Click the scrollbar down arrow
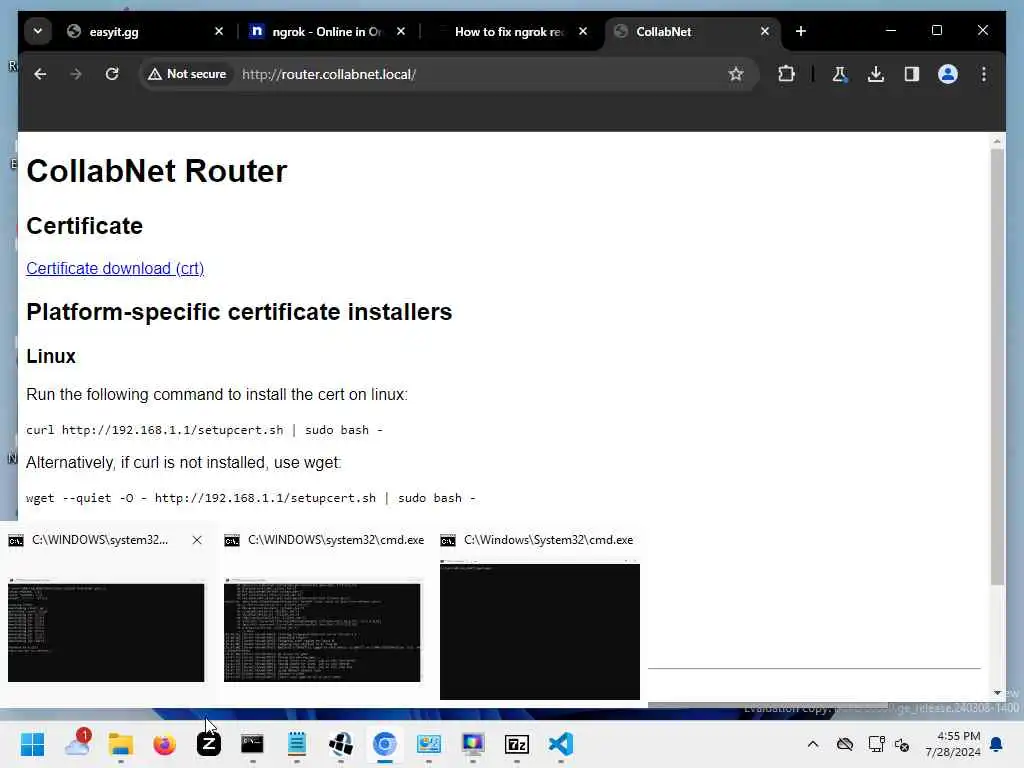The height and width of the screenshot is (768, 1024). (997, 693)
